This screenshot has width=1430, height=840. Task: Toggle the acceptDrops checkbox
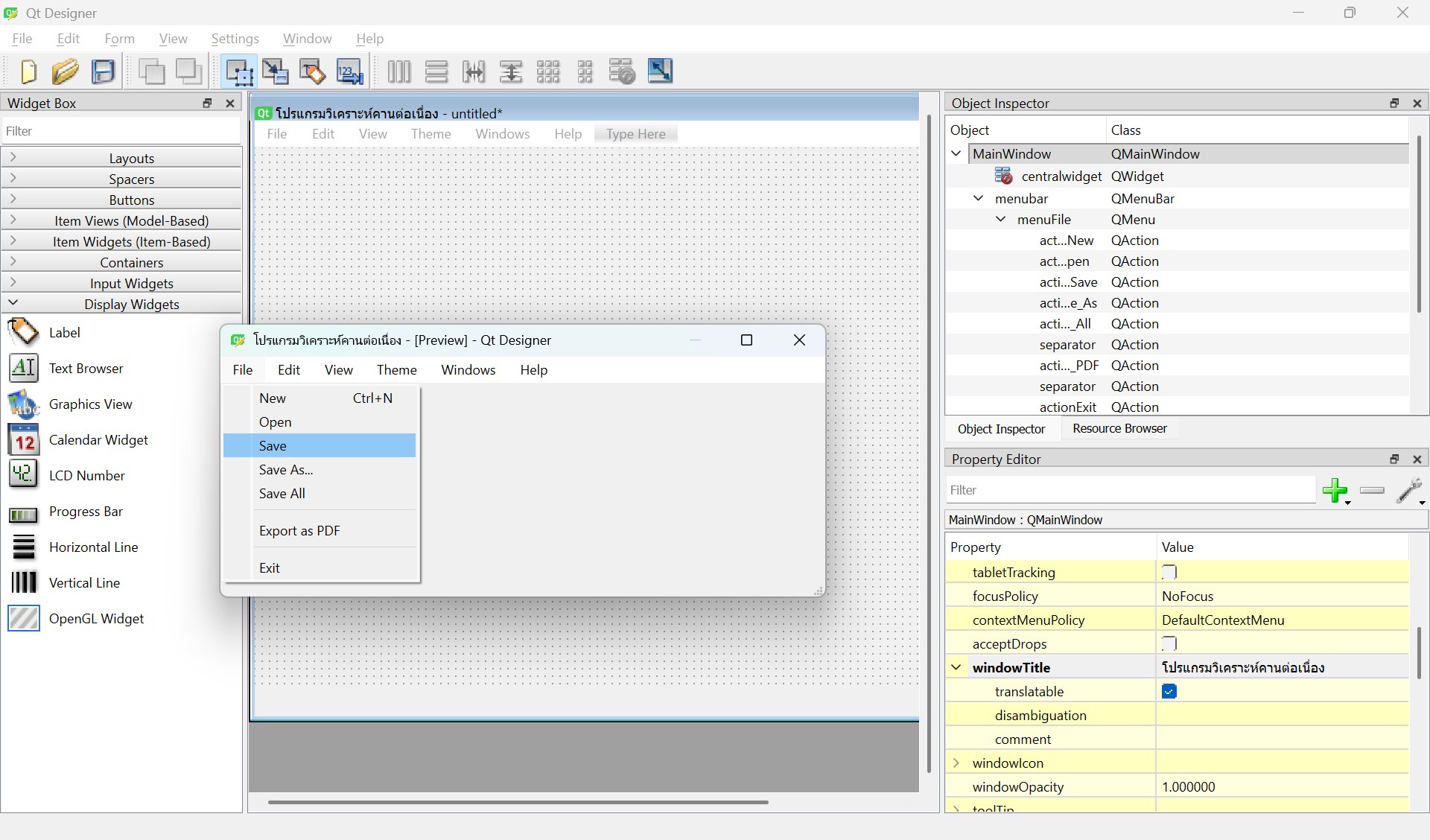1169,644
